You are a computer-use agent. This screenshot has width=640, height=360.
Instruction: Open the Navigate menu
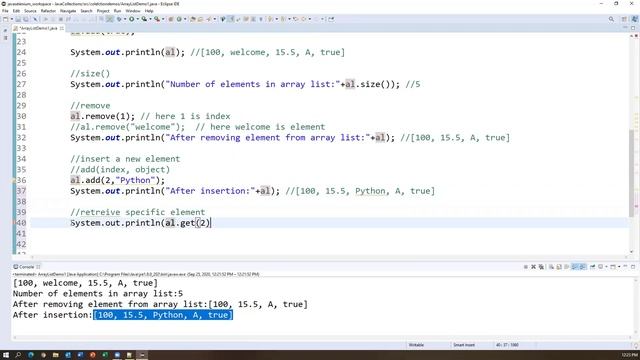(68, 11)
